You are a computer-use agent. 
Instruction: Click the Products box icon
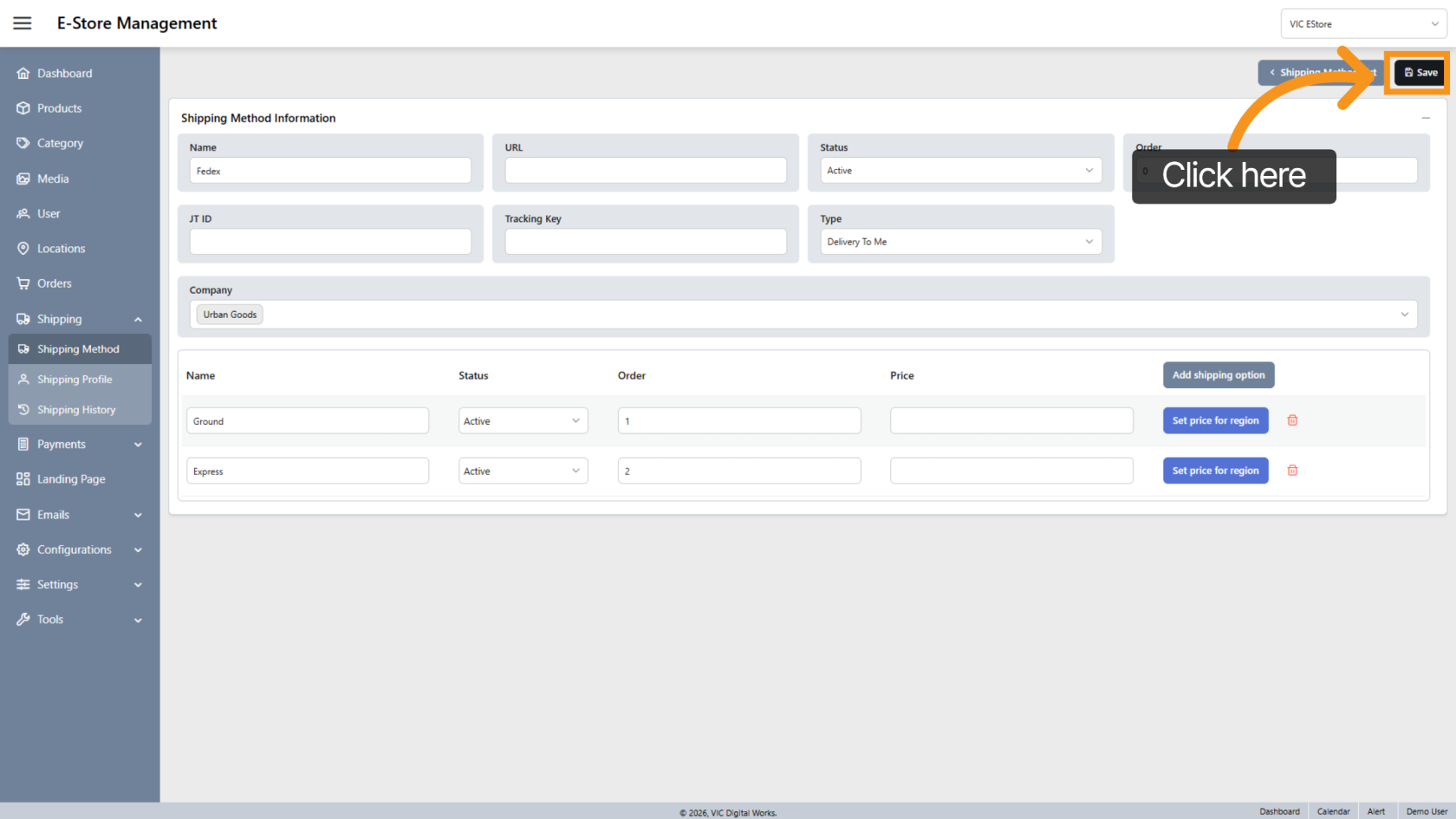(x=23, y=108)
